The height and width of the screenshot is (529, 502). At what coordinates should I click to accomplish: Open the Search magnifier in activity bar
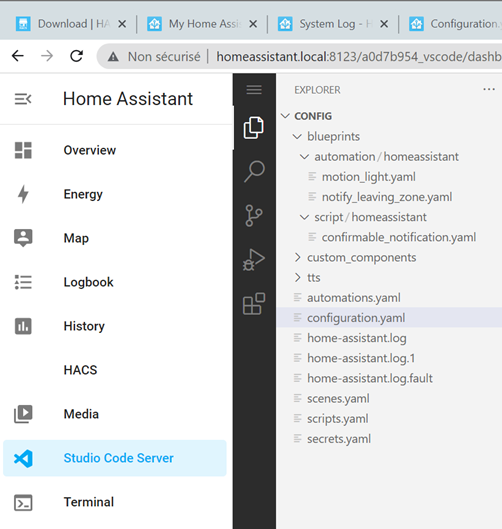(254, 171)
